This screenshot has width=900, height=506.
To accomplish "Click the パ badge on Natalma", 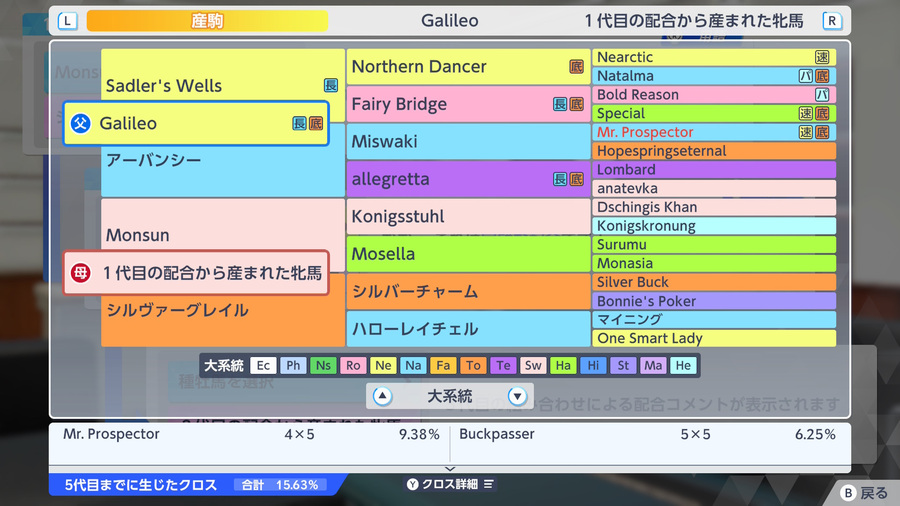I will pos(806,76).
